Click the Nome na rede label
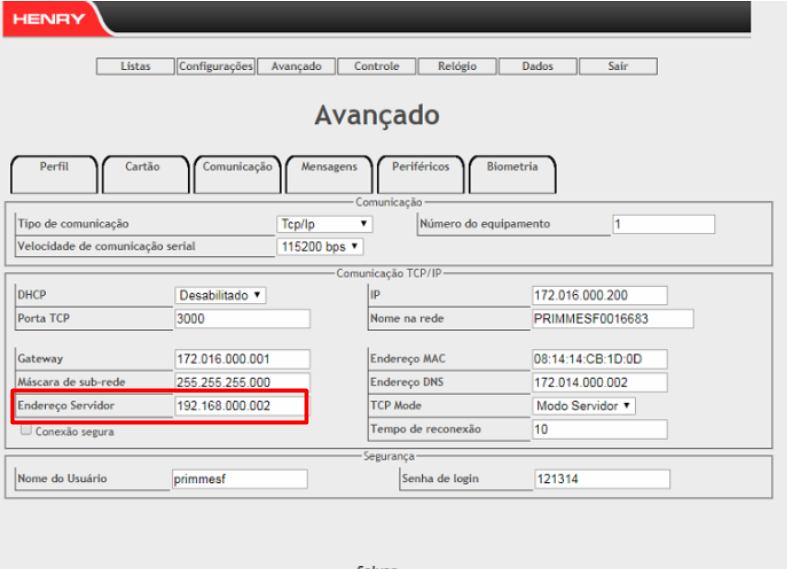This screenshot has width=787, height=569. (407, 319)
